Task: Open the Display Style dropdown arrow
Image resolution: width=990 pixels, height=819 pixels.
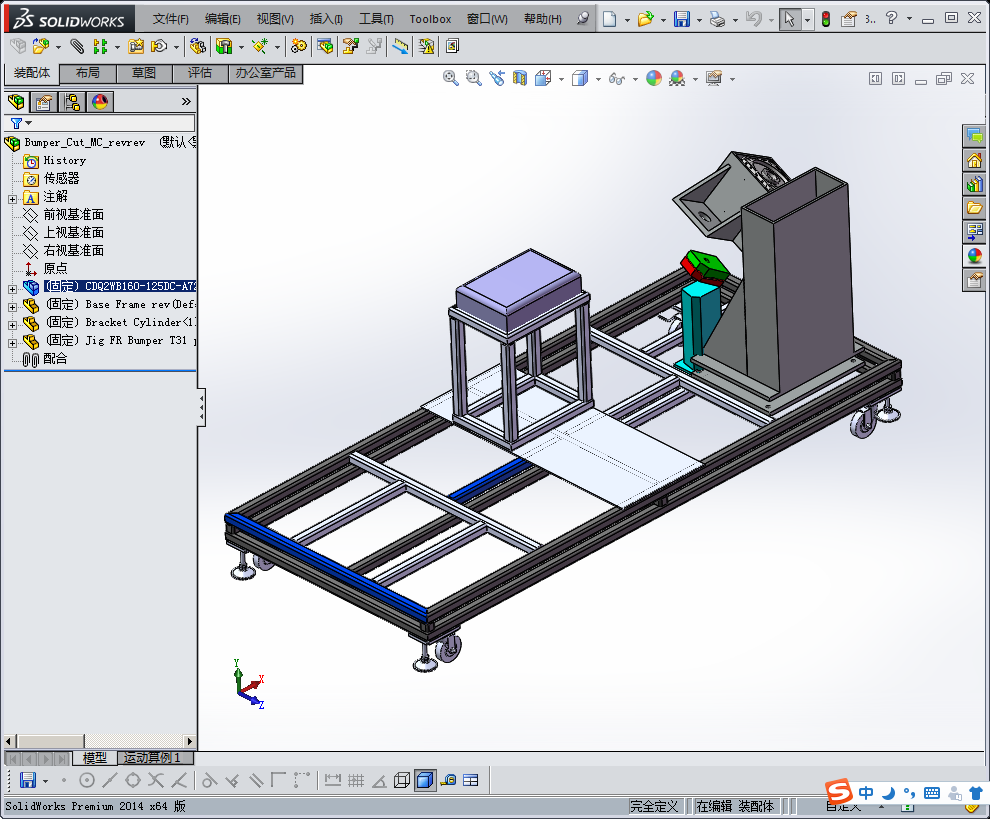Action: point(598,79)
